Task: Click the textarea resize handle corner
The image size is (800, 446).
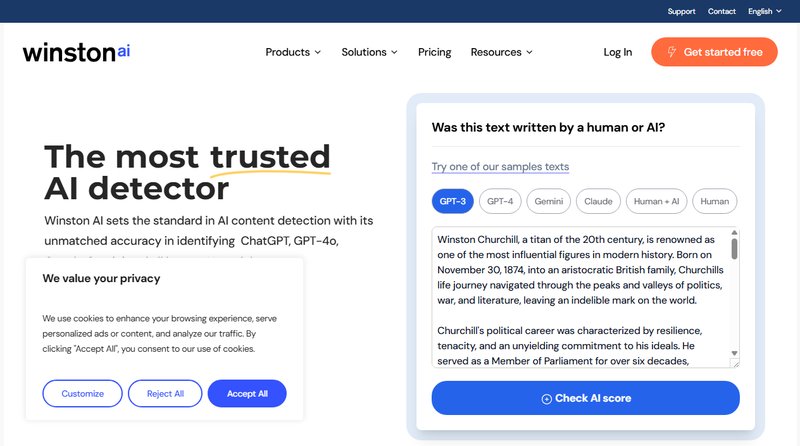Action: pyautogui.click(x=735, y=363)
